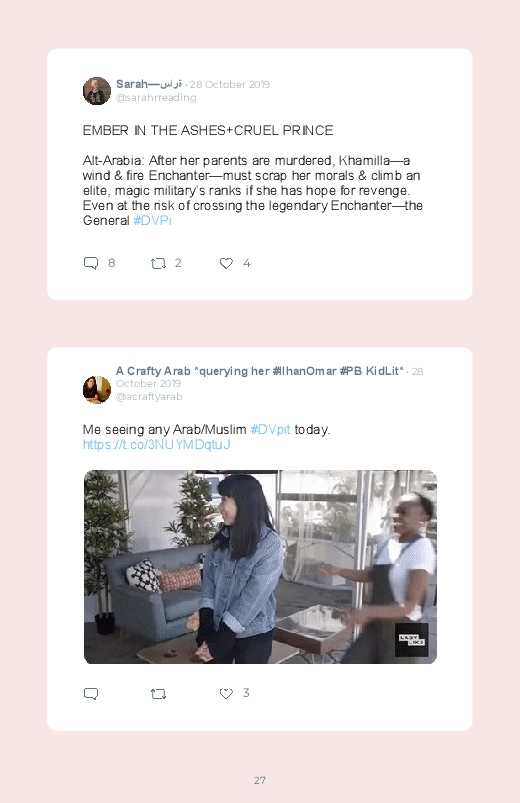Like the Crafty Arab tweet
Image resolution: width=520 pixels, height=803 pixels.
tap(226, 693)
